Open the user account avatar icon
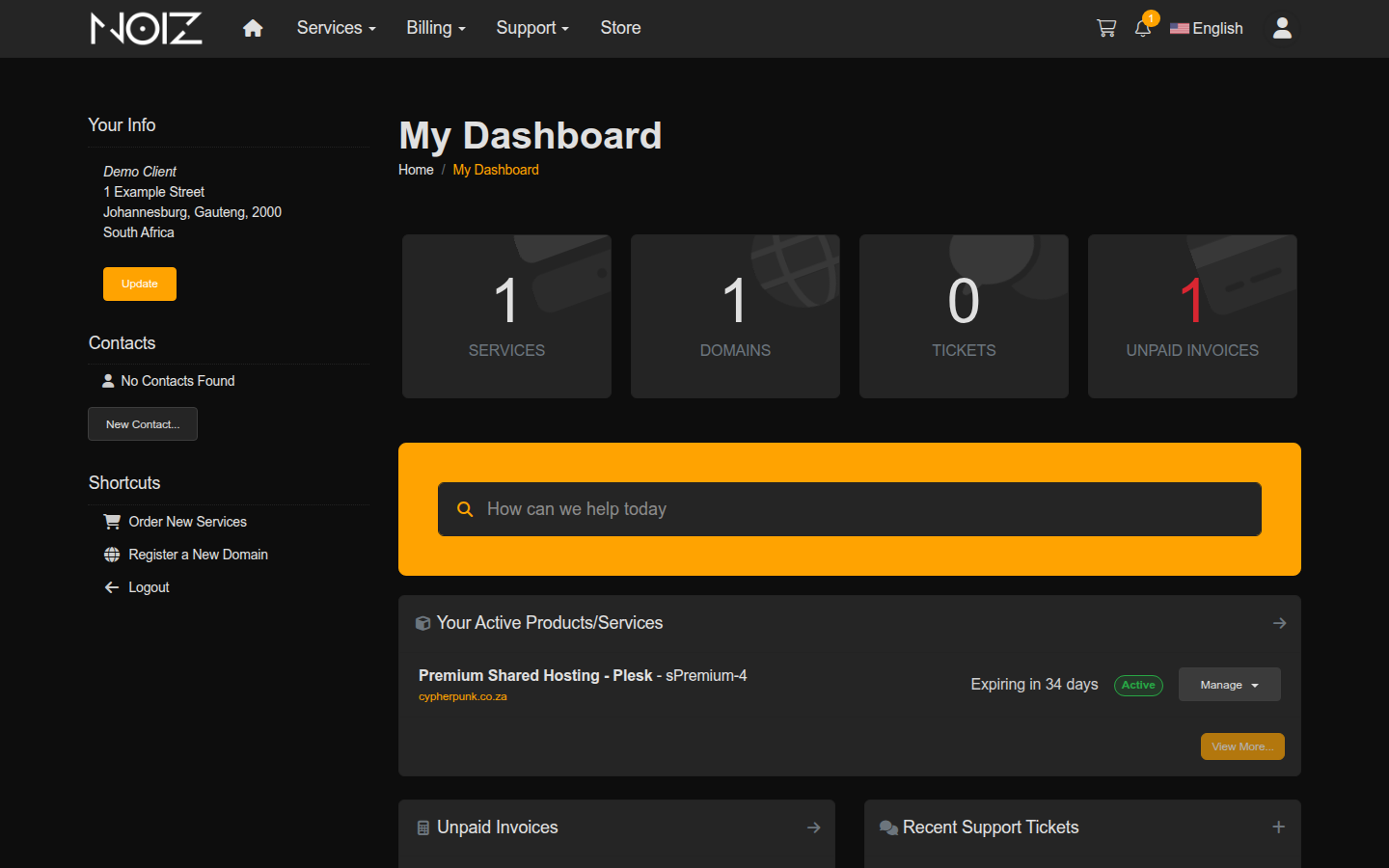 click(1282, 28)
